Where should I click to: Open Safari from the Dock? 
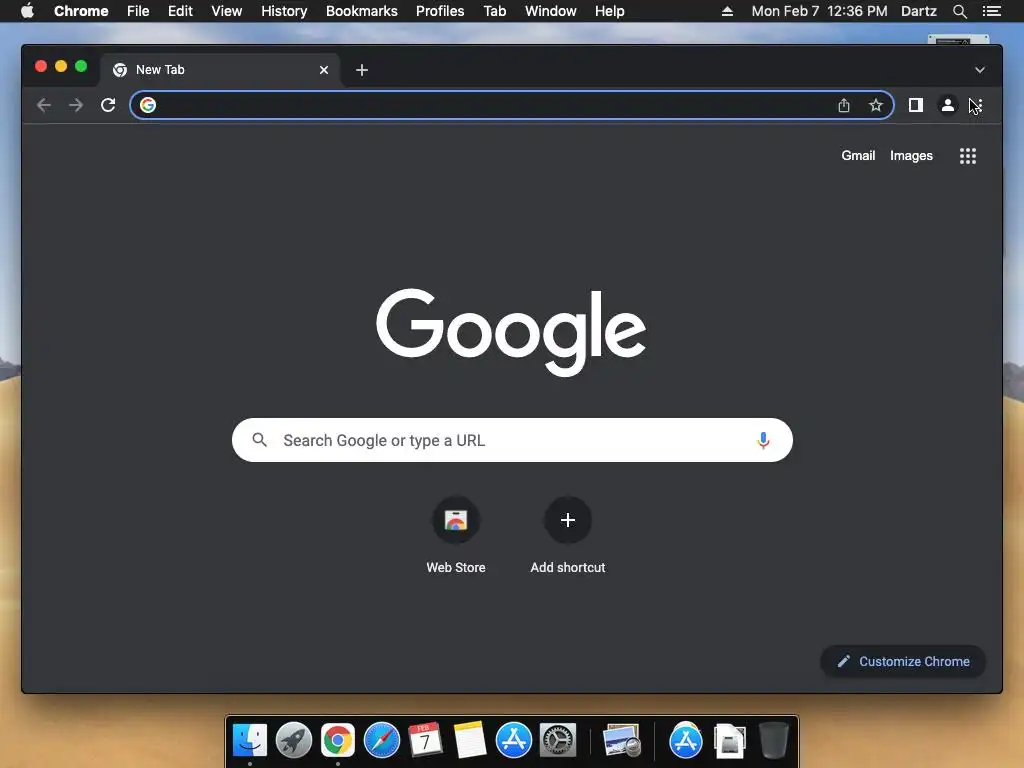[381, 741]
